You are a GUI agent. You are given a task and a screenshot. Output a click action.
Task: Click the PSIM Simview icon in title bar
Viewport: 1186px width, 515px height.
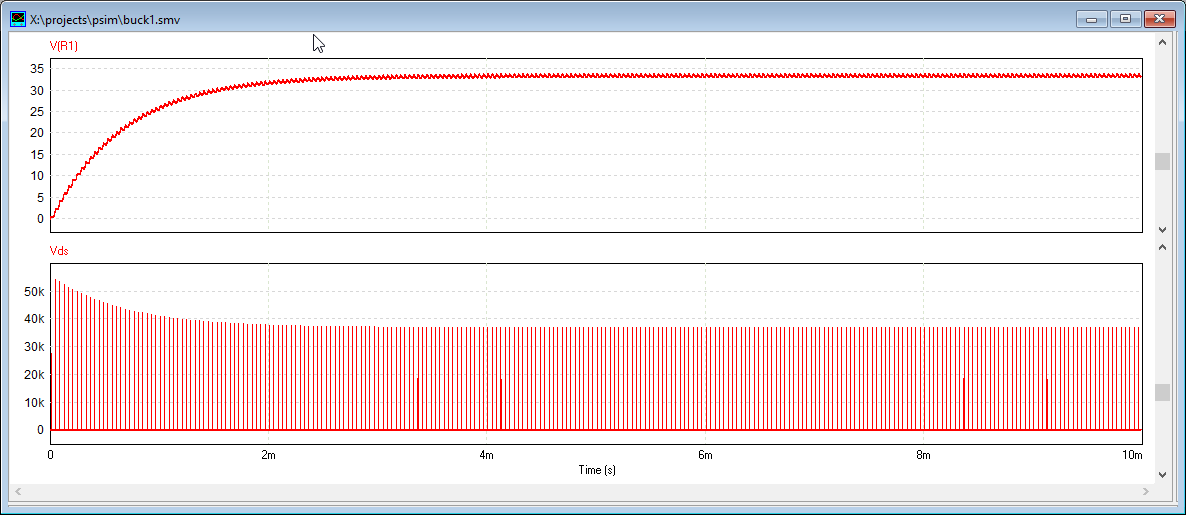tap(17, 19)
